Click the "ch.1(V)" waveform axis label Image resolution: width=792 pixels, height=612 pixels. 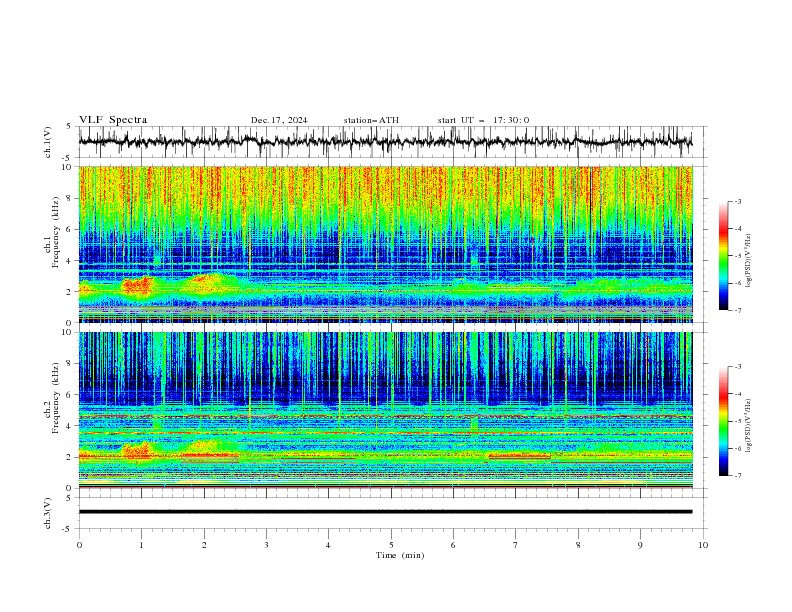(x=48, y=142)
